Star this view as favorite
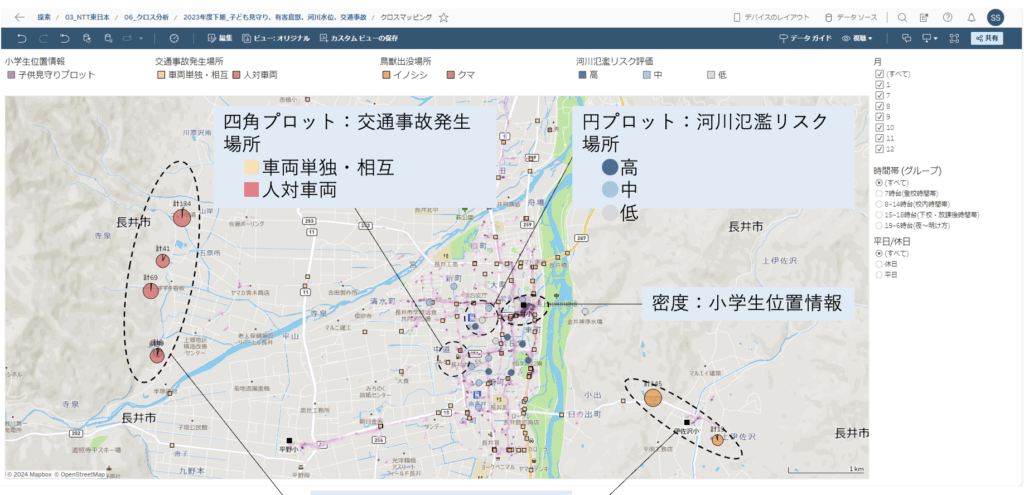 (x=444, y=17)
